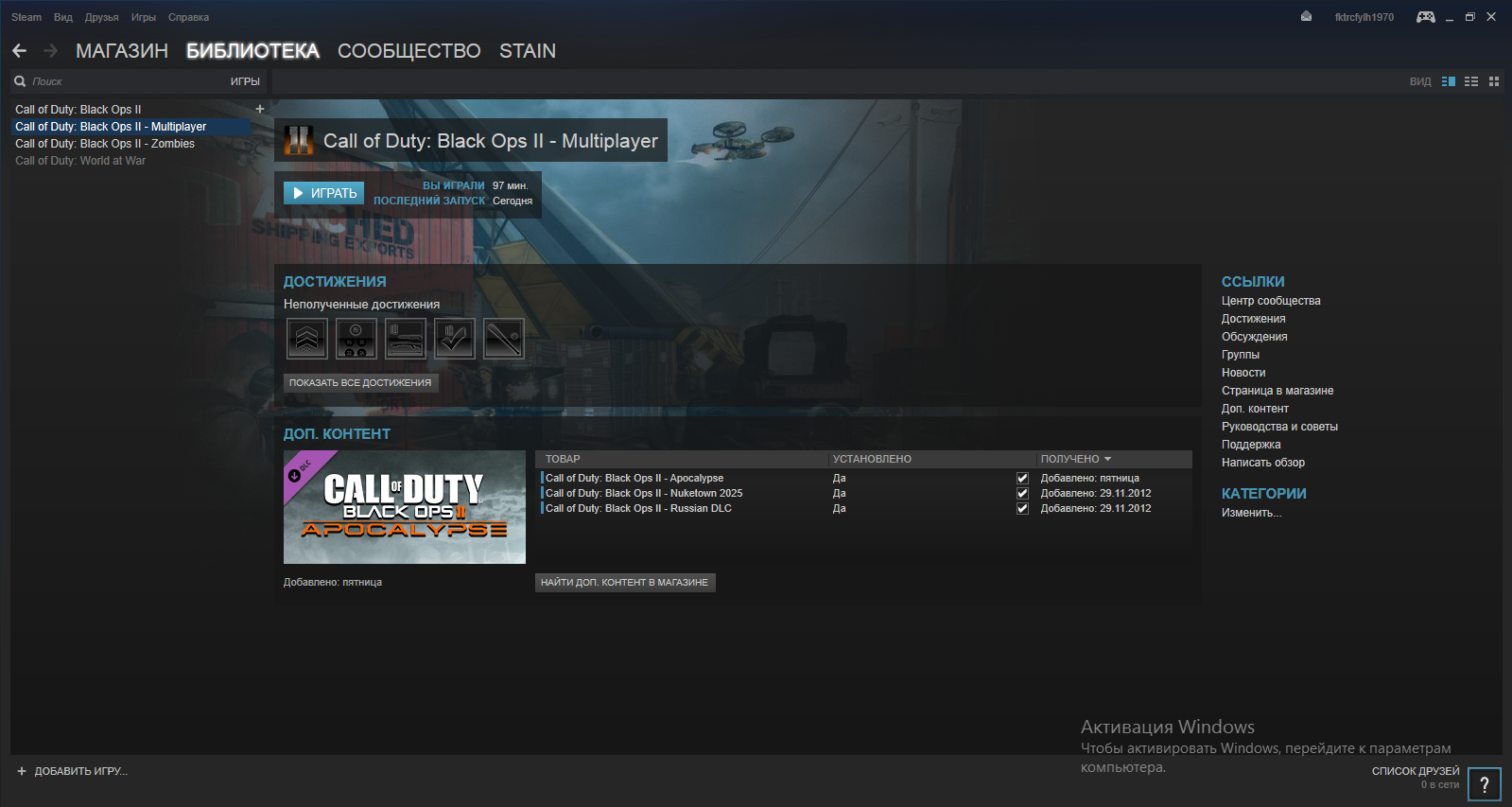Open the fifth locked achievement icon
Image resolution: width=1512 pixels, height=807 pixels.
coord(504,339)
